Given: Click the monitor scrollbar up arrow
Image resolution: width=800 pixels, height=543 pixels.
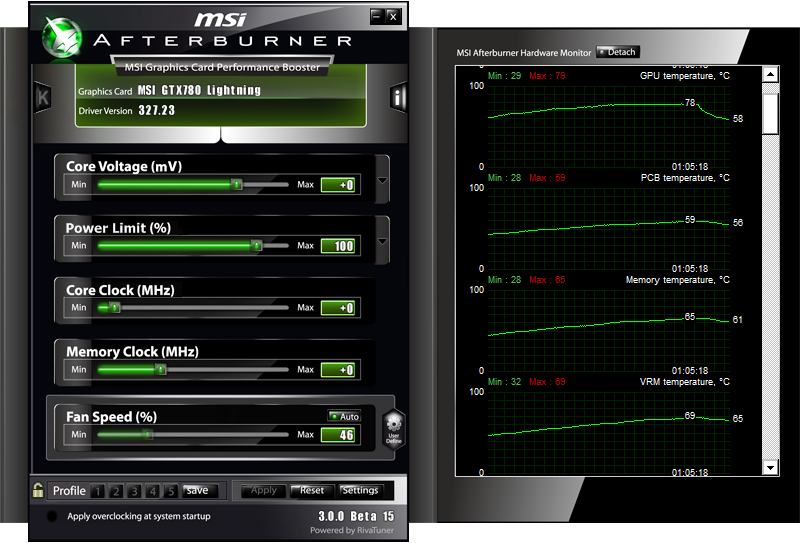Looking at the screenshot, I should 770,75.
